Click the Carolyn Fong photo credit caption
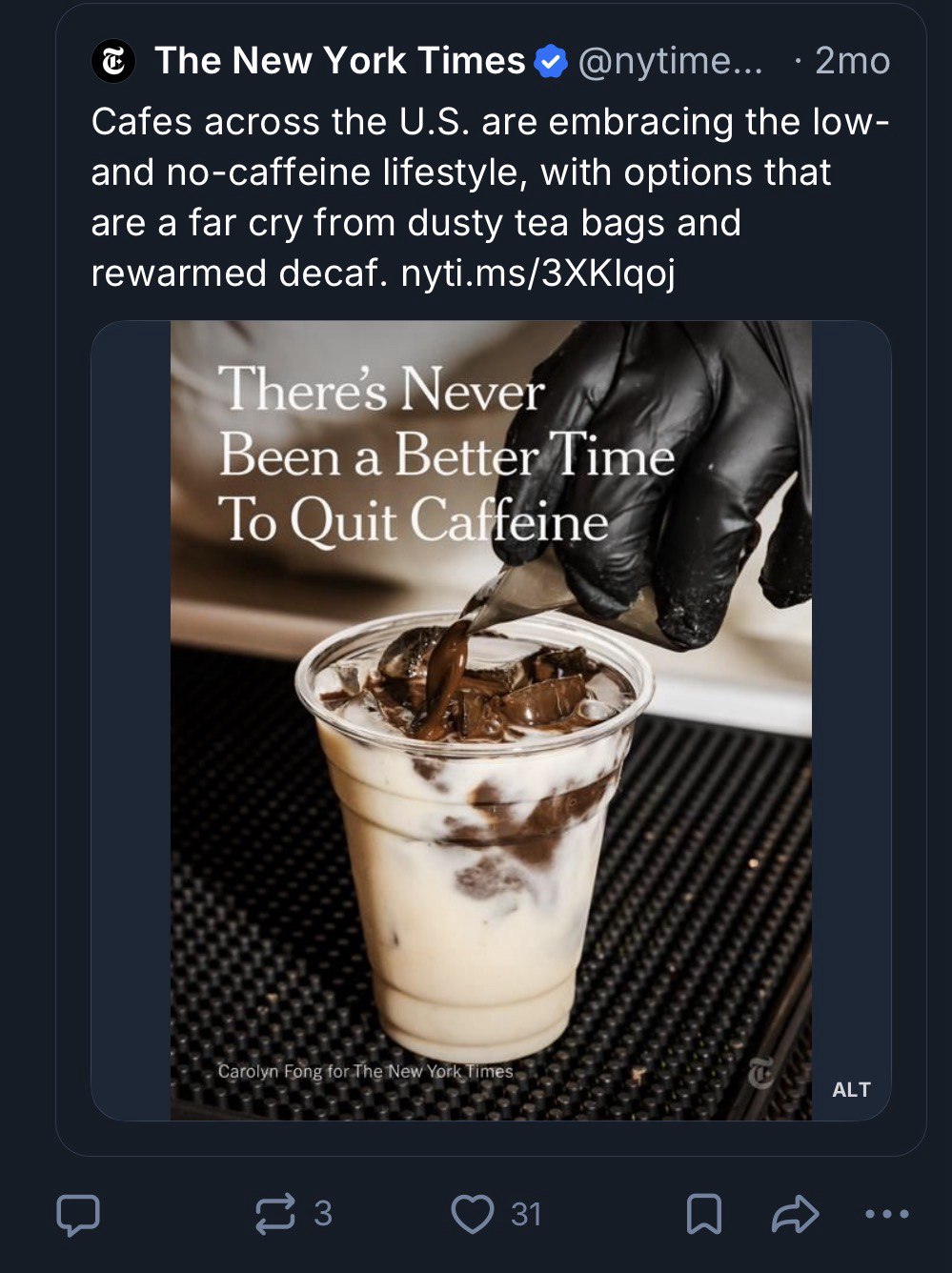This screenshot has height=1273, width=952. [x=366, y=1071]
